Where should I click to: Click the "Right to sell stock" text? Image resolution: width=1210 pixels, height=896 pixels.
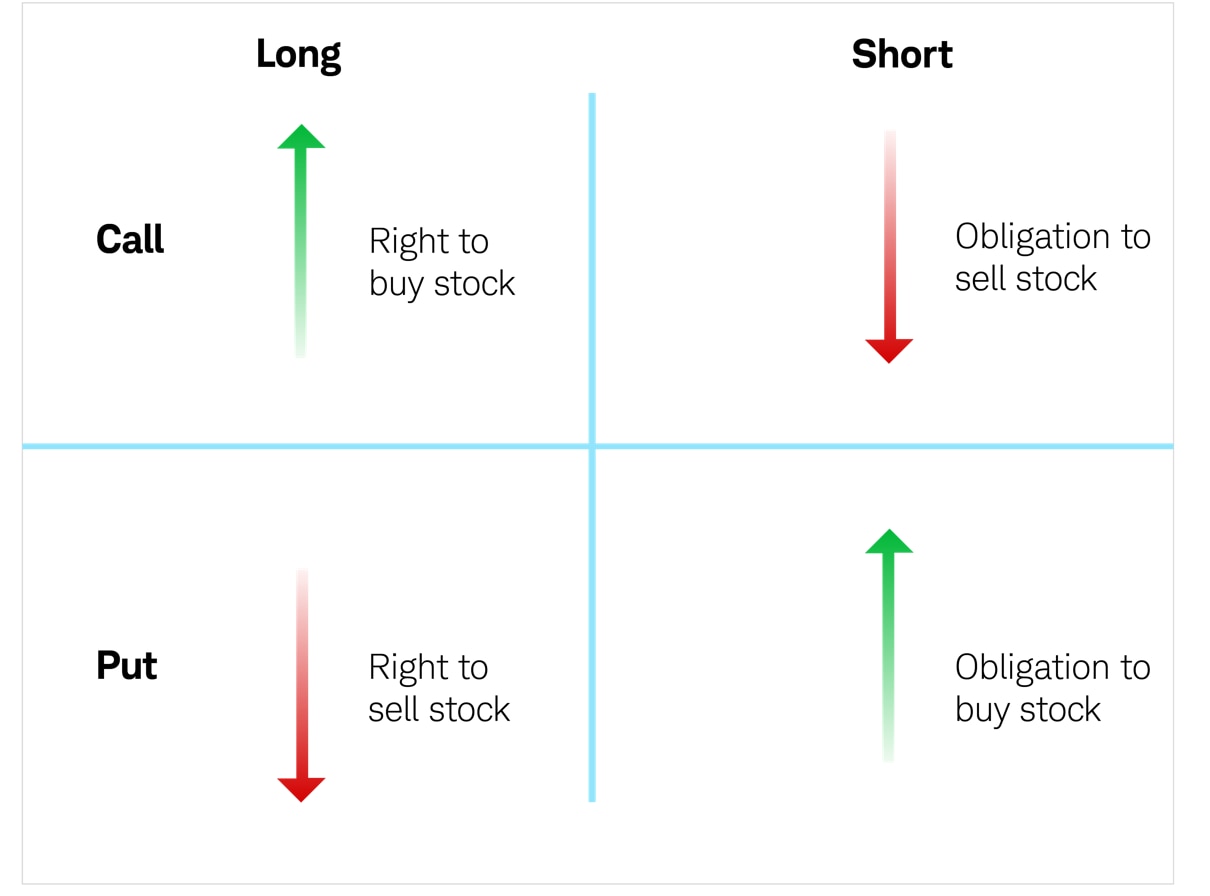[x=438, y=688]
